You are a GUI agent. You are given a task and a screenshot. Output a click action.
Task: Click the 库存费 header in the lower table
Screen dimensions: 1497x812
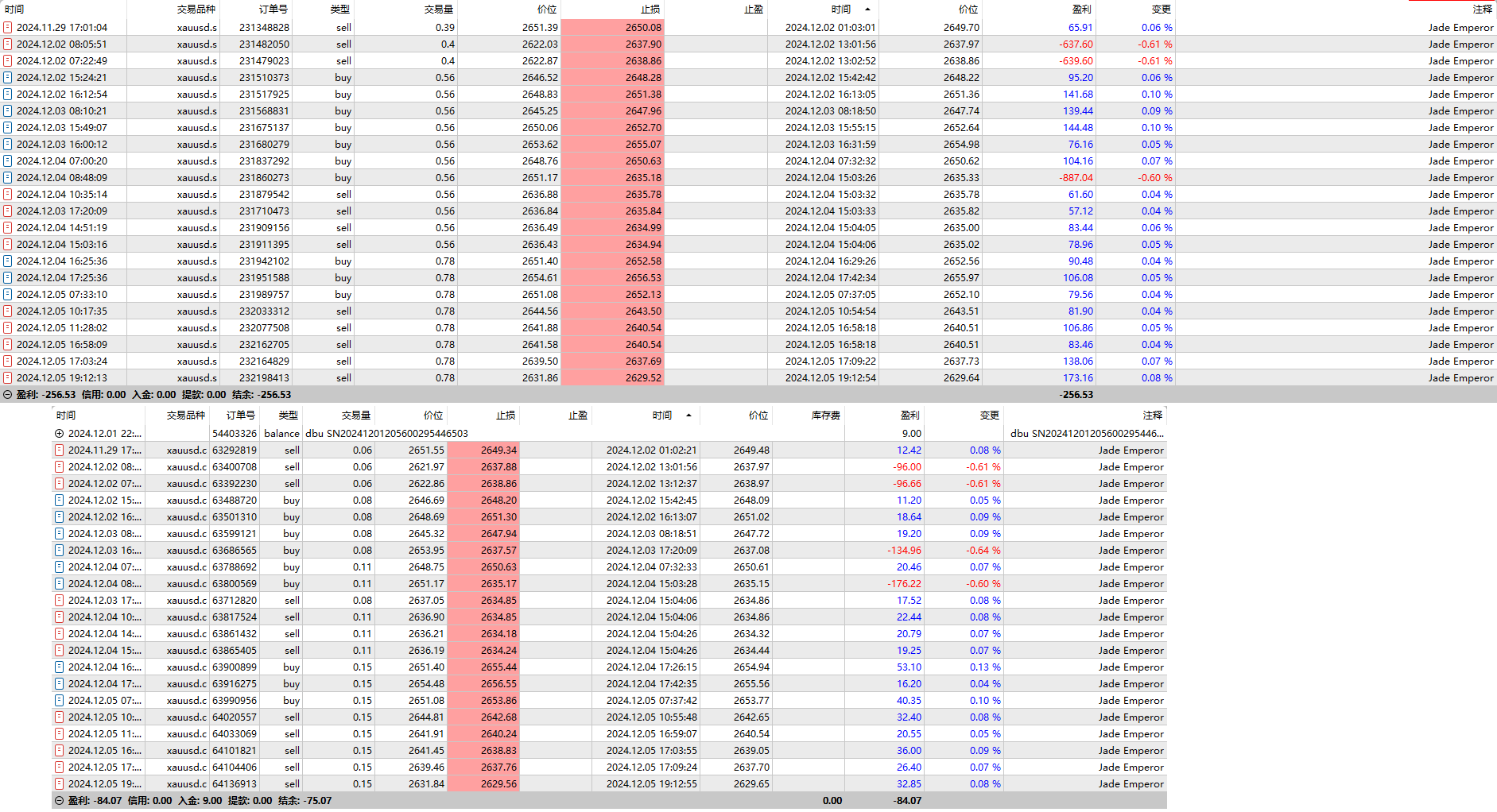tap(826, 415)
